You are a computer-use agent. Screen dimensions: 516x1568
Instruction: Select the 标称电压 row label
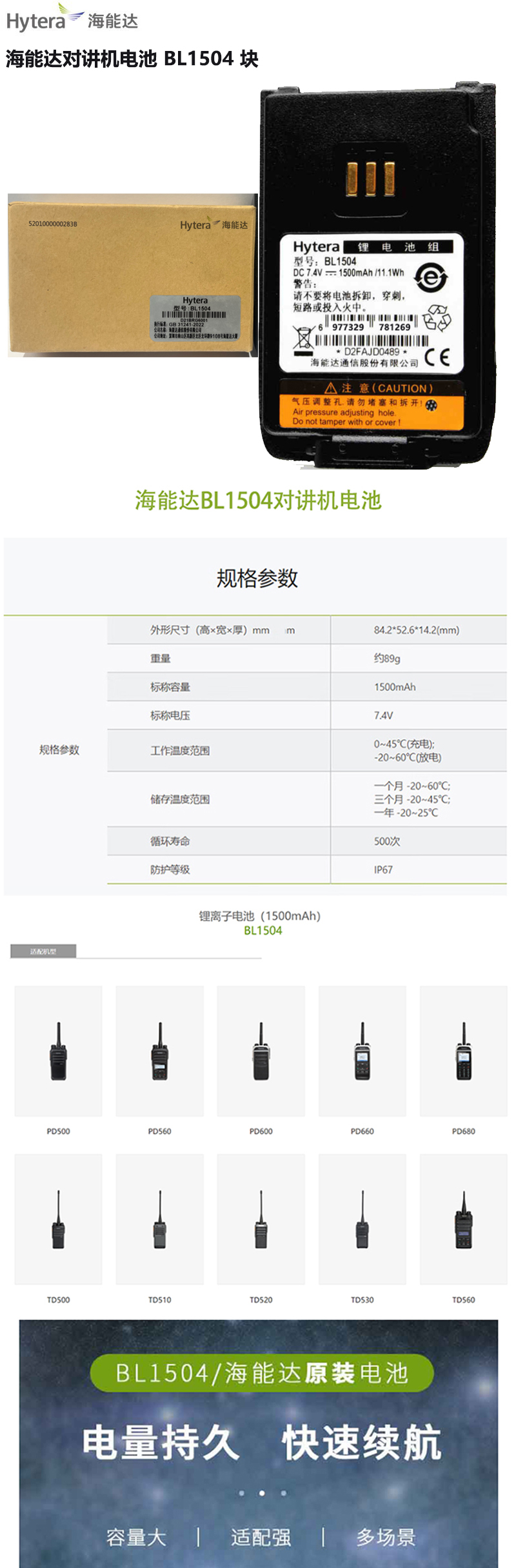tap(170, 715)
